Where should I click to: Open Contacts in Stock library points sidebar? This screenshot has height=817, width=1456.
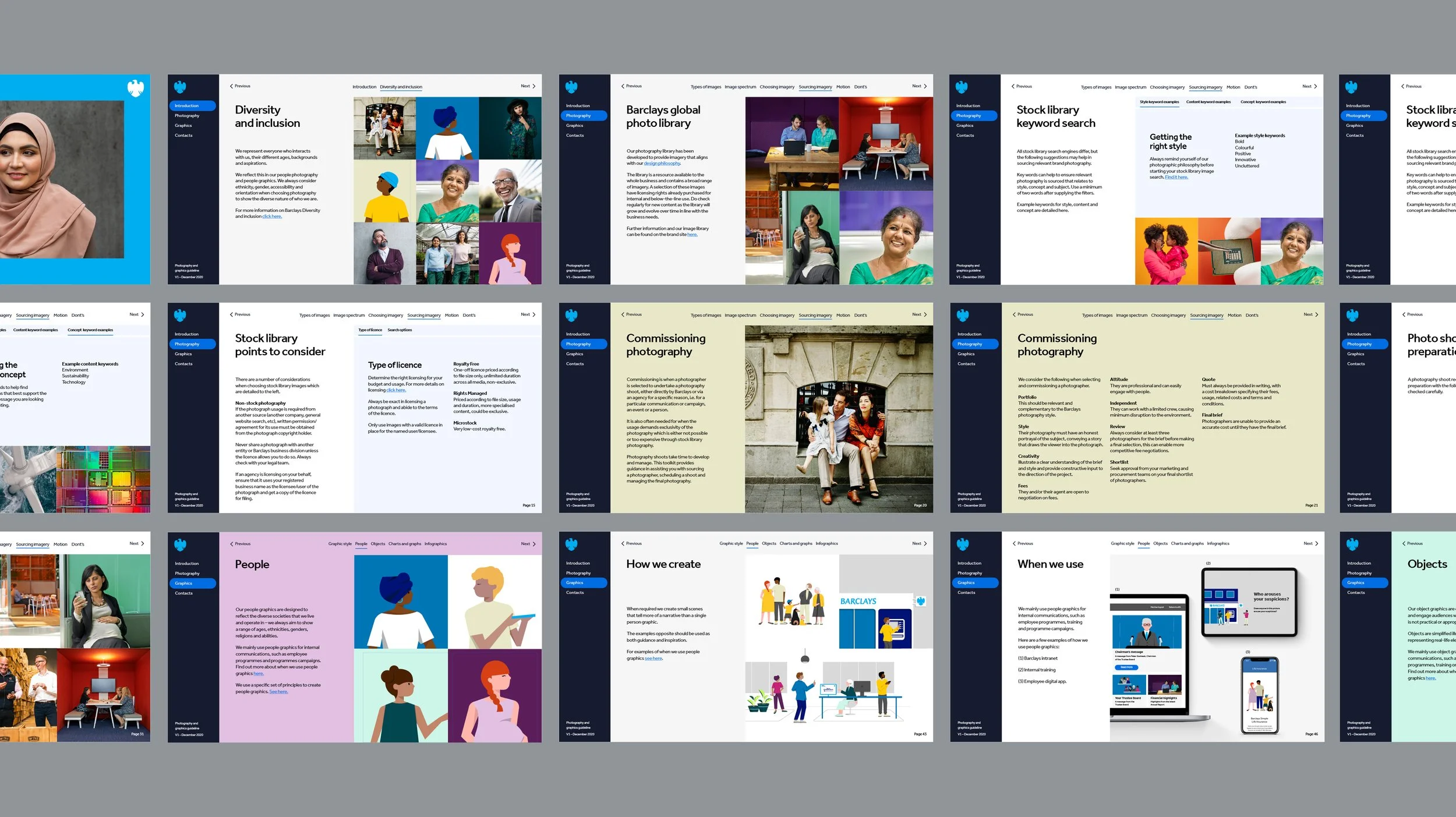(x=183, y=364)
